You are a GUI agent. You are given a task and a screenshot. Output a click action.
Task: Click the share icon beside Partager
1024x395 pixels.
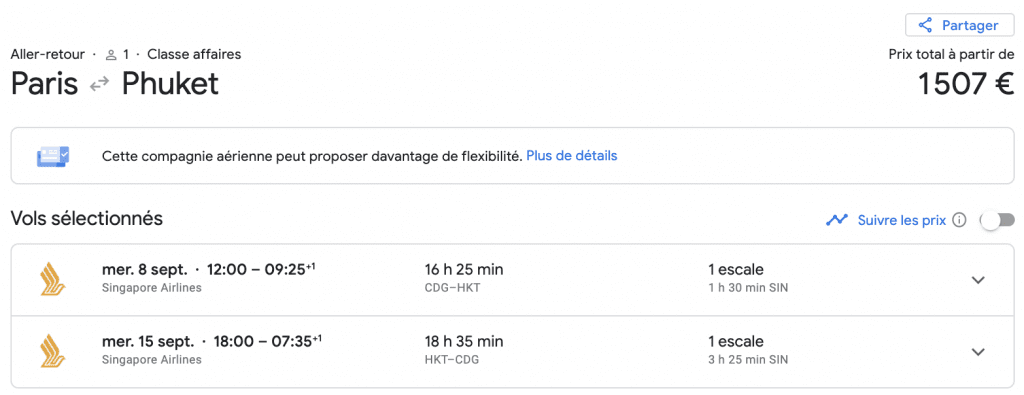925,25
